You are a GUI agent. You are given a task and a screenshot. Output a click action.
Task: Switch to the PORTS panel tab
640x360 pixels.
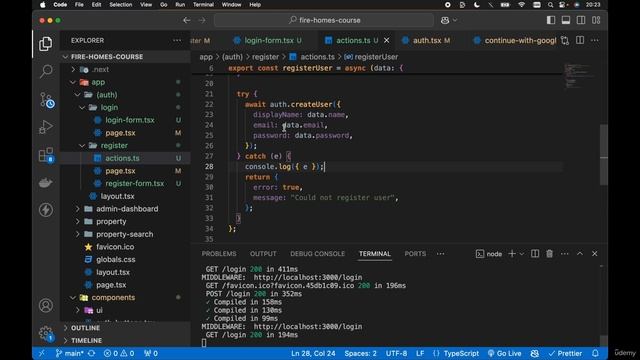pyautogui.click(x=415, y=253)
